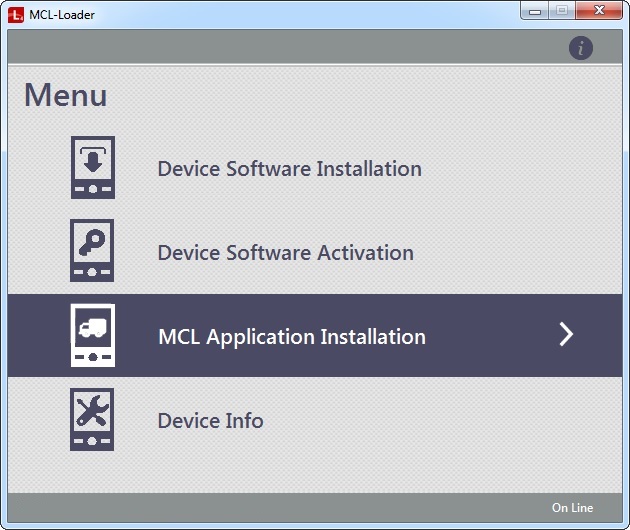Expand the chevron arrow on highlighted row
Screen dimensions: 630x530
click(566, 335)
